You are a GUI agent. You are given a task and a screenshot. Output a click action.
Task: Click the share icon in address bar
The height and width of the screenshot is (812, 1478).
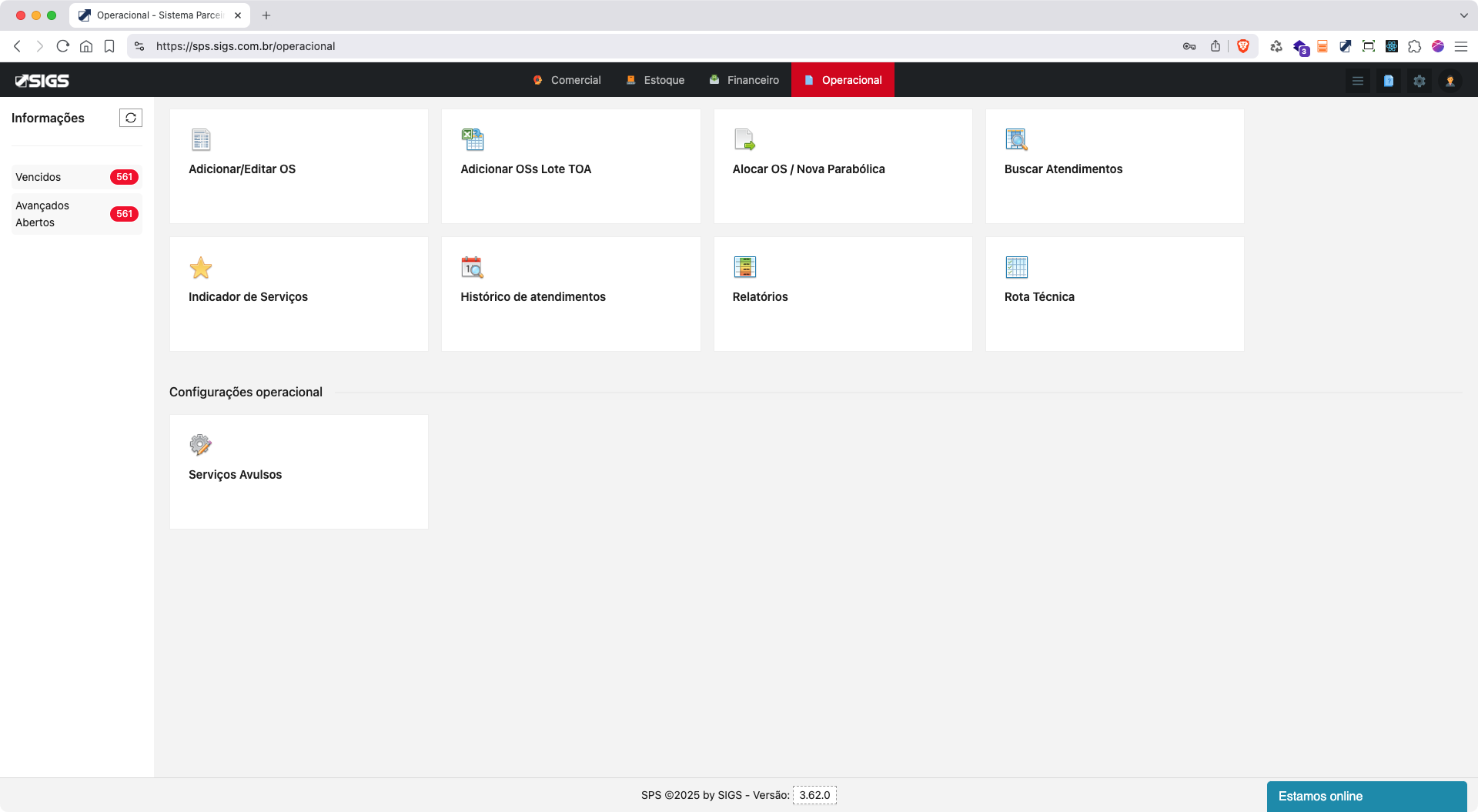click(1216, 46)
